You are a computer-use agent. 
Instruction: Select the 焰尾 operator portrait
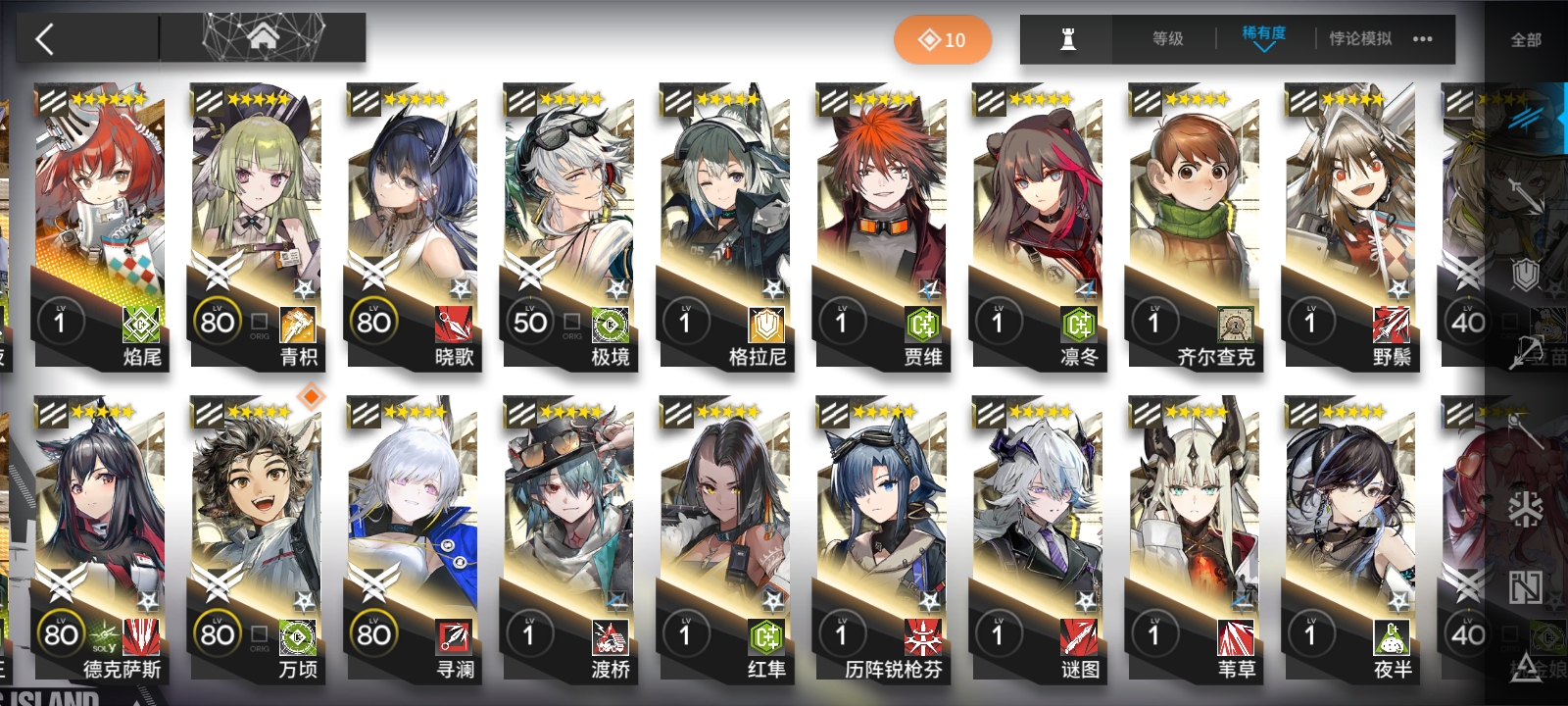99,226
